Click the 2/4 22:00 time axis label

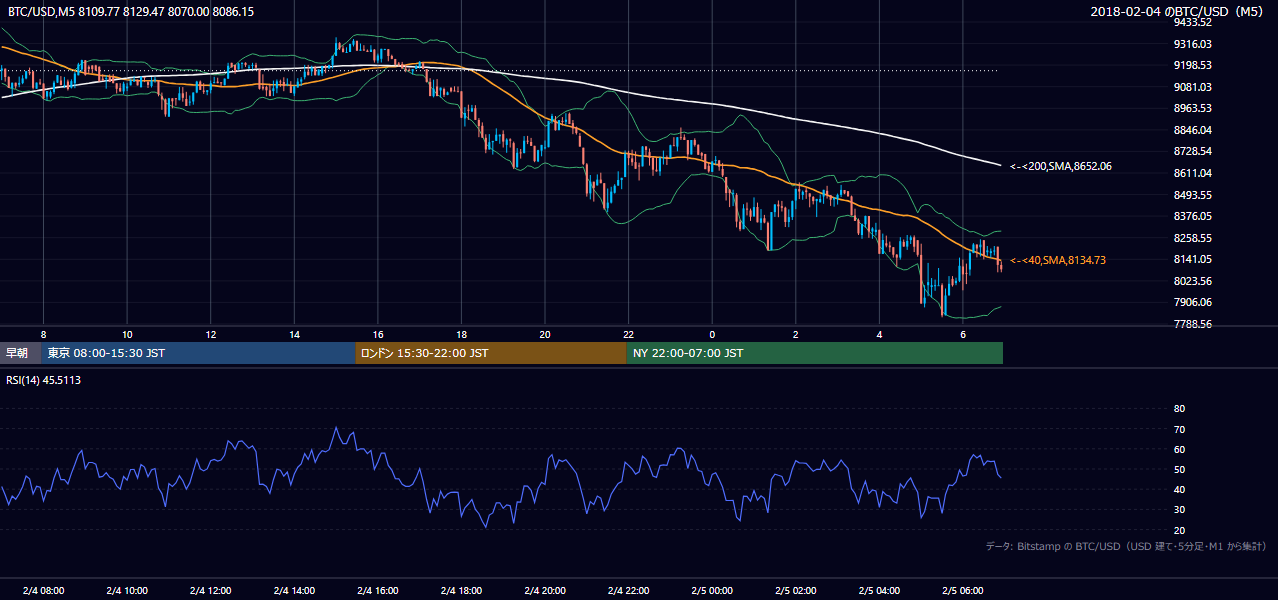click(629, 590)
